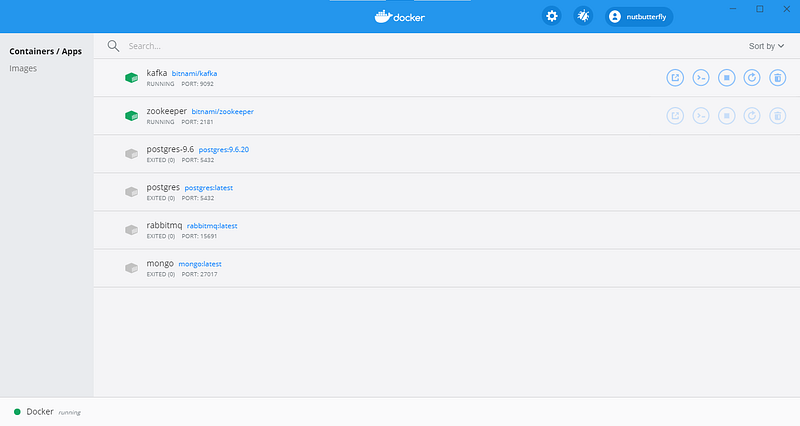Click the Docker whale logo
The width and height of the screenshot is (800, 426).
[399, 17]
